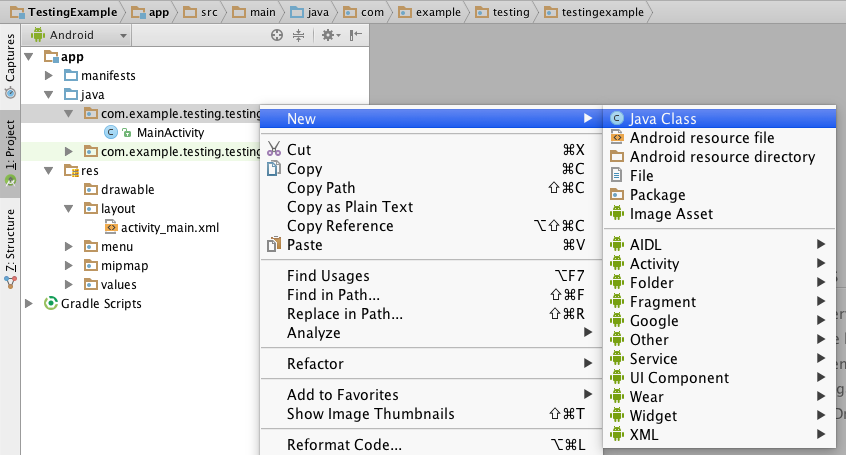Choose Java Class from New submenu
The image size is (846, 455).
click(663, 119)
